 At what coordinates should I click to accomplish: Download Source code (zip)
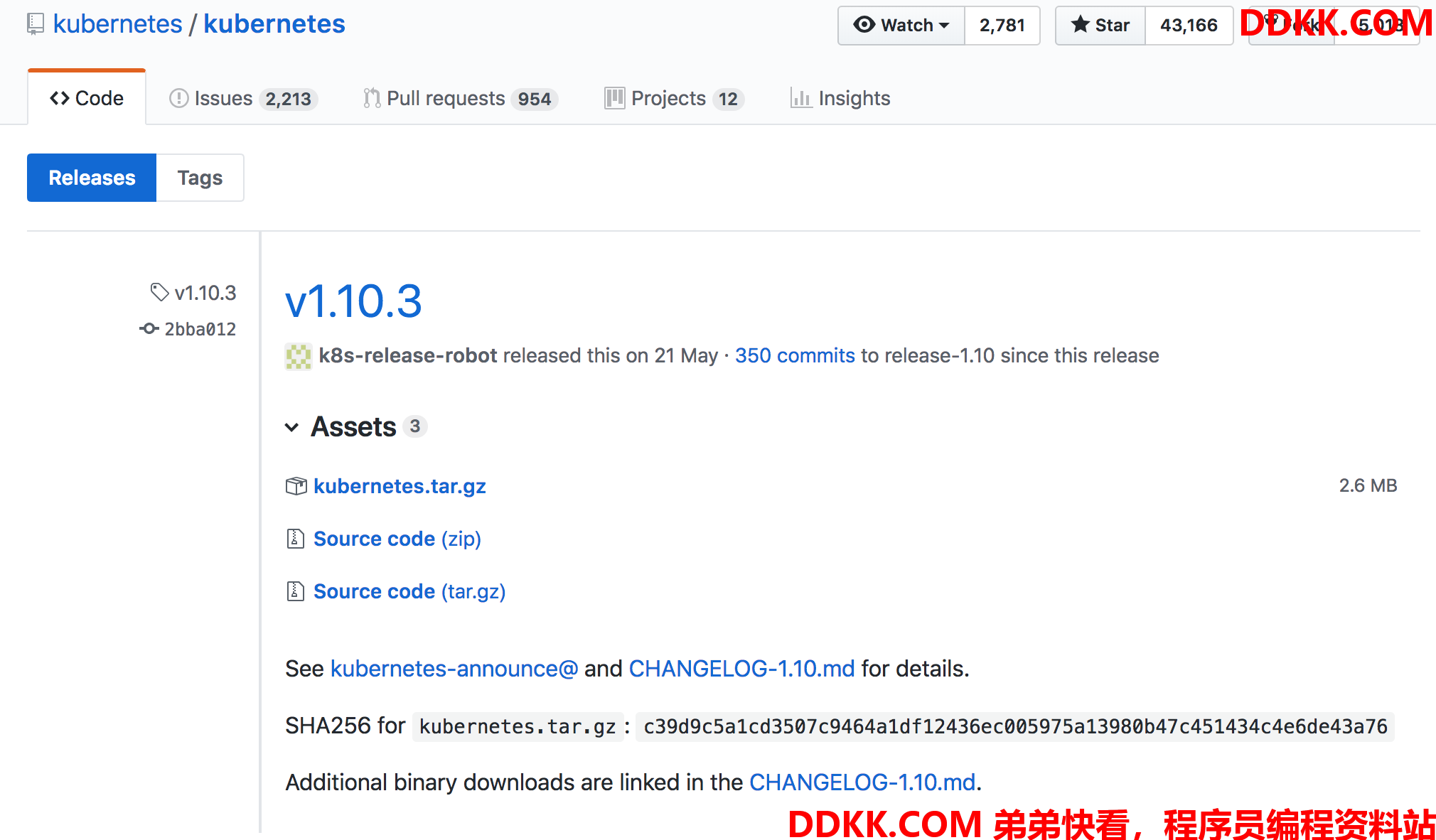click(397, 539)
